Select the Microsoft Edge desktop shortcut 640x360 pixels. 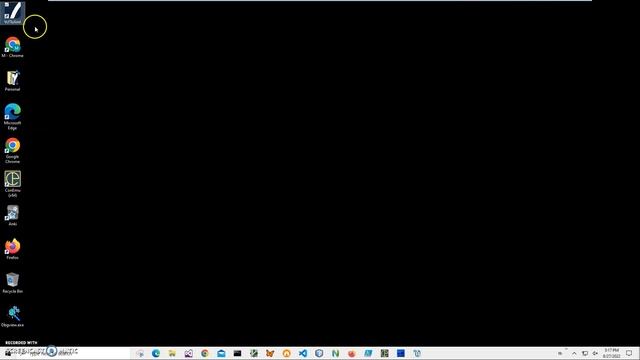[x=12, y=117]
